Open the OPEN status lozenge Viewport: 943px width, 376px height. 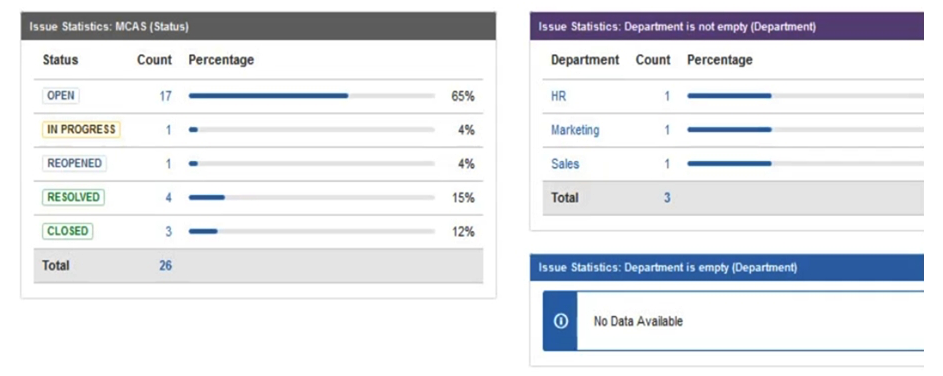pyautogui.click(x=60, y=96)
